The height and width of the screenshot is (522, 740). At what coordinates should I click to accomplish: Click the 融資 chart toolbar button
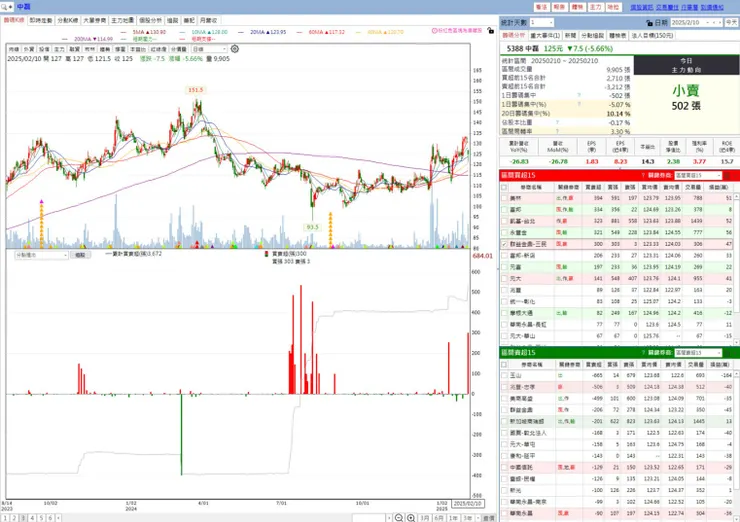[74, 49]
